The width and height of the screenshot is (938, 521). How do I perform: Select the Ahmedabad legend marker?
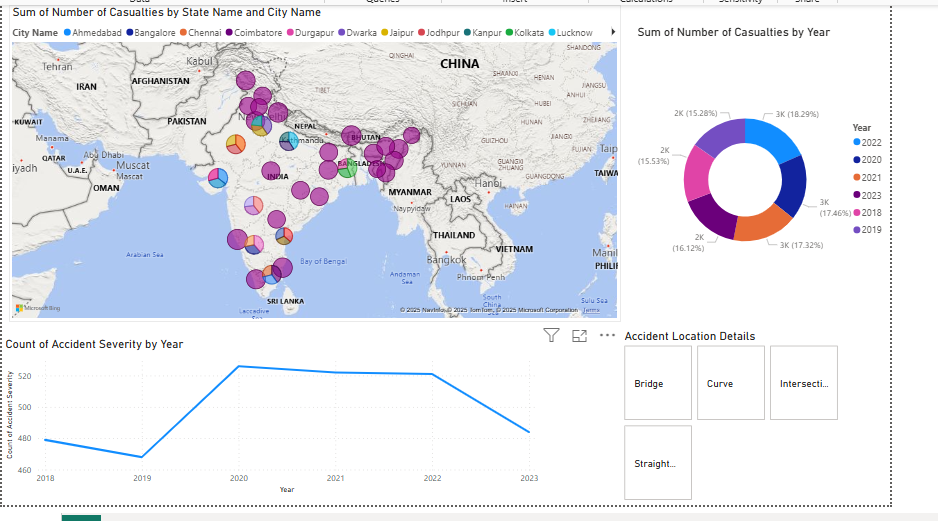coord(68,33)
